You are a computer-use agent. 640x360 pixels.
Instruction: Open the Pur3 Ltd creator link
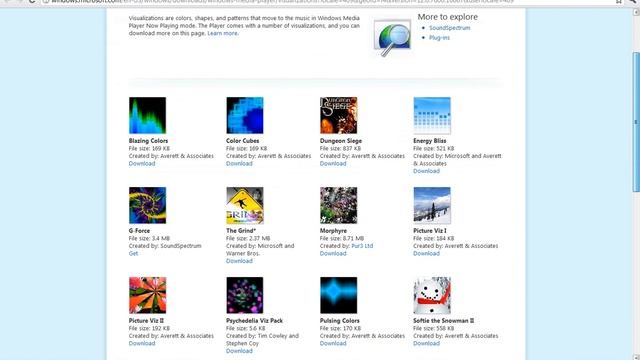[x=362, y=246]
